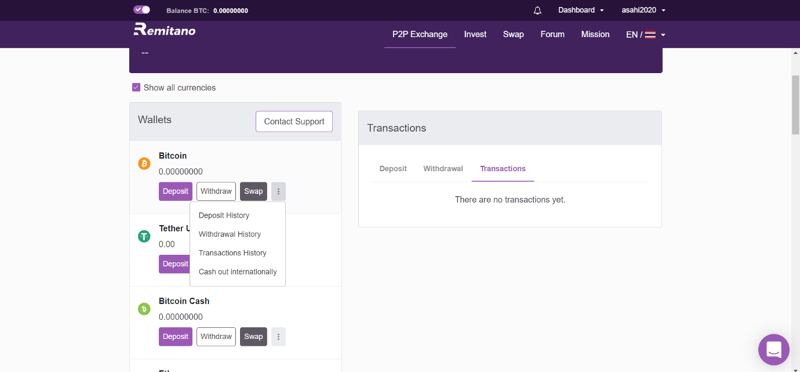Image resolution: width=800 pixels, height=372 pixels.
Task: Click the Wallets heading
Action: coord(155,120)
